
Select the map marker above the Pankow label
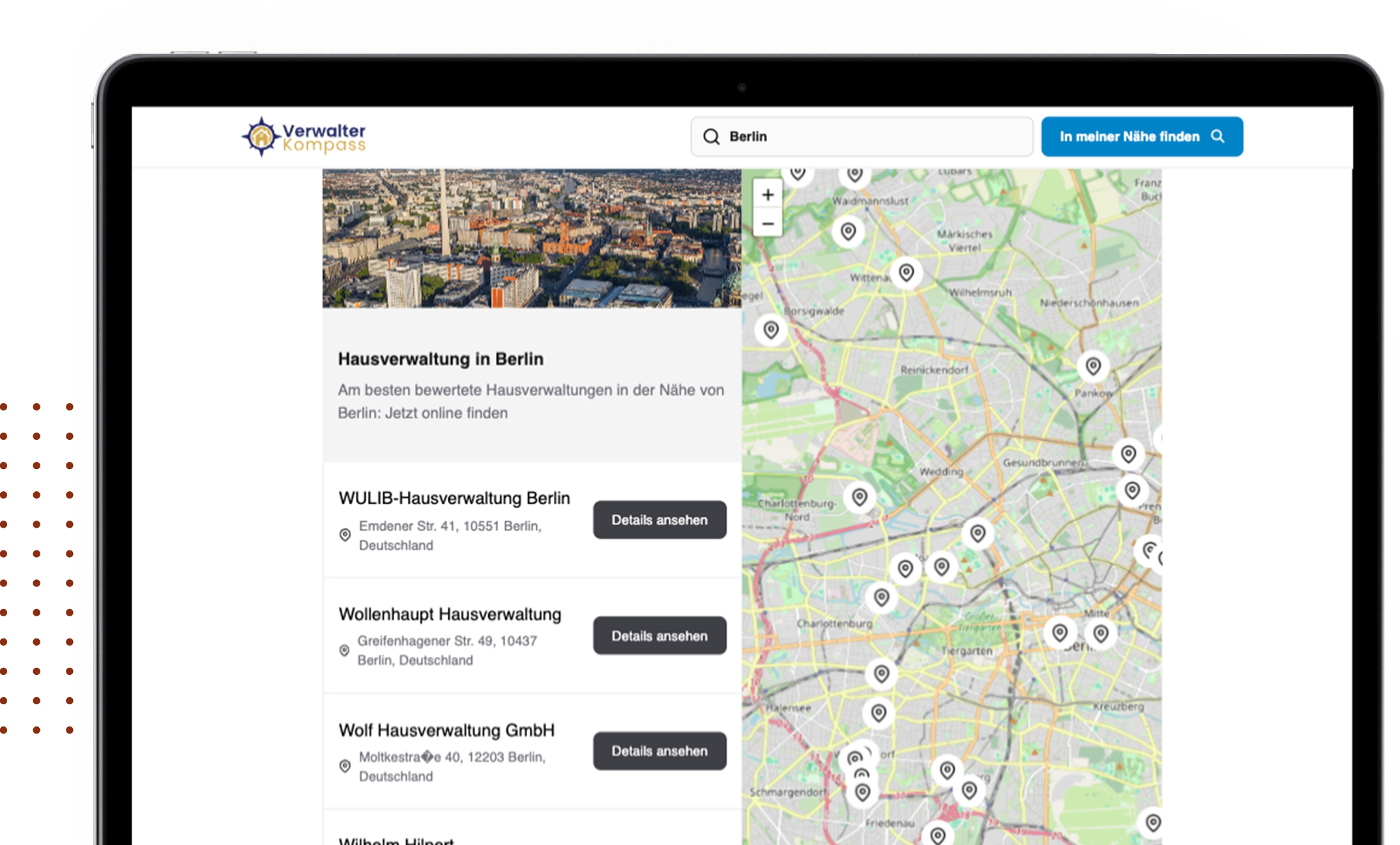(1093, 366)
